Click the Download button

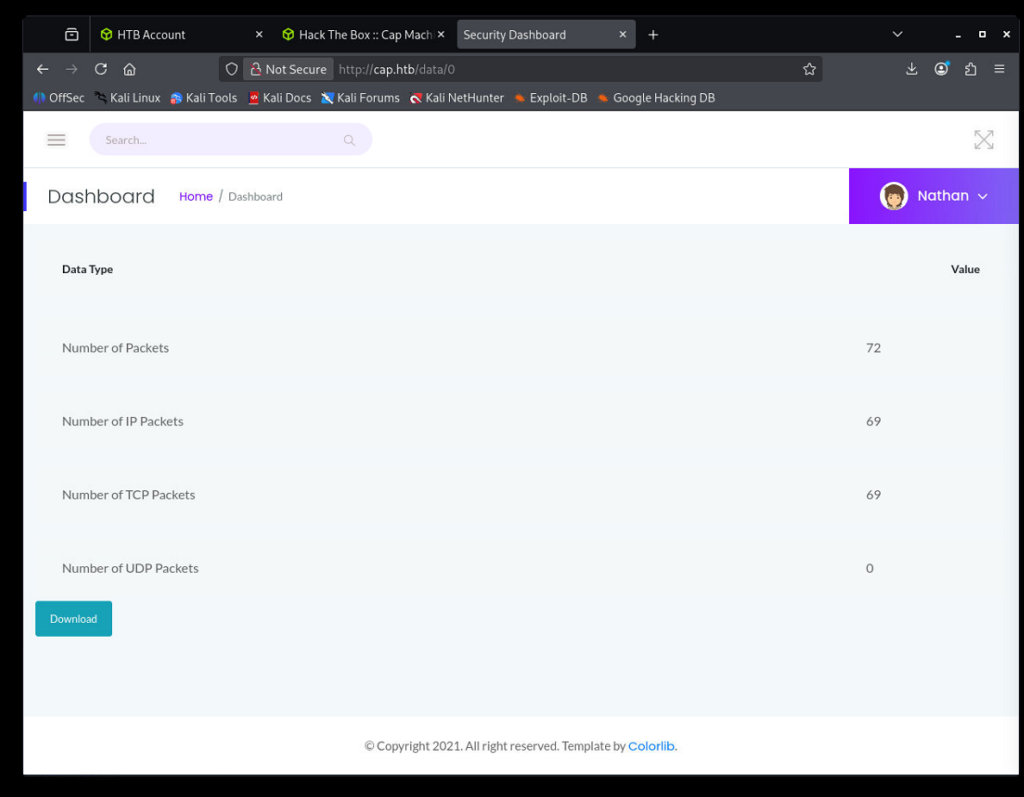(x=73, y=619)
